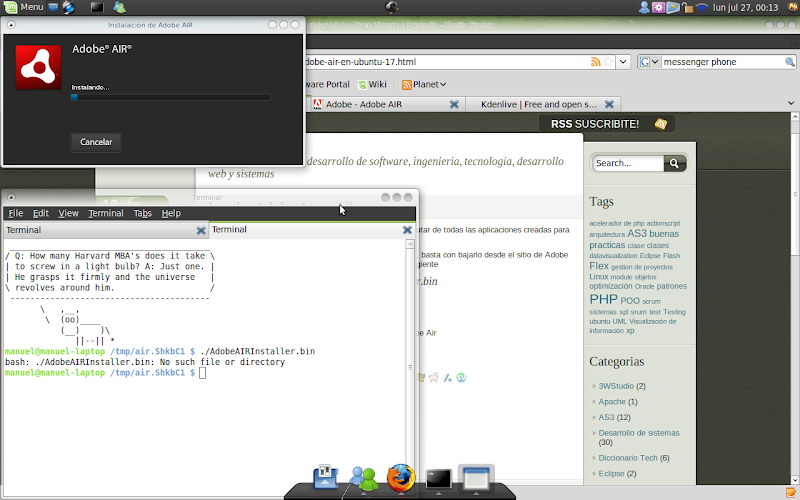Open the AS3 tag in the tag cloud

point(637,234)
